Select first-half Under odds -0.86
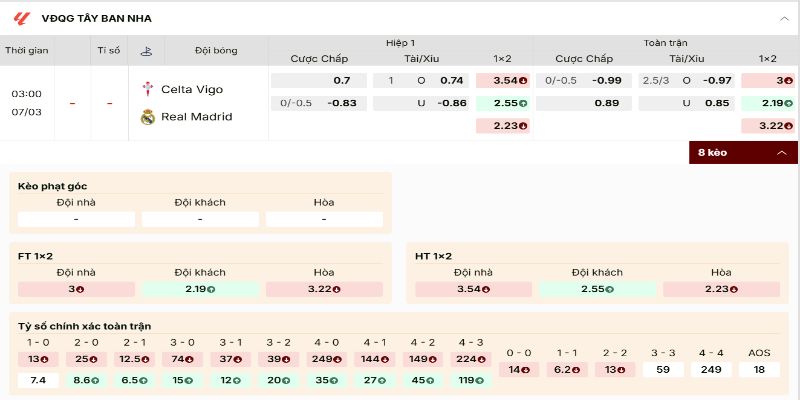 421,103
